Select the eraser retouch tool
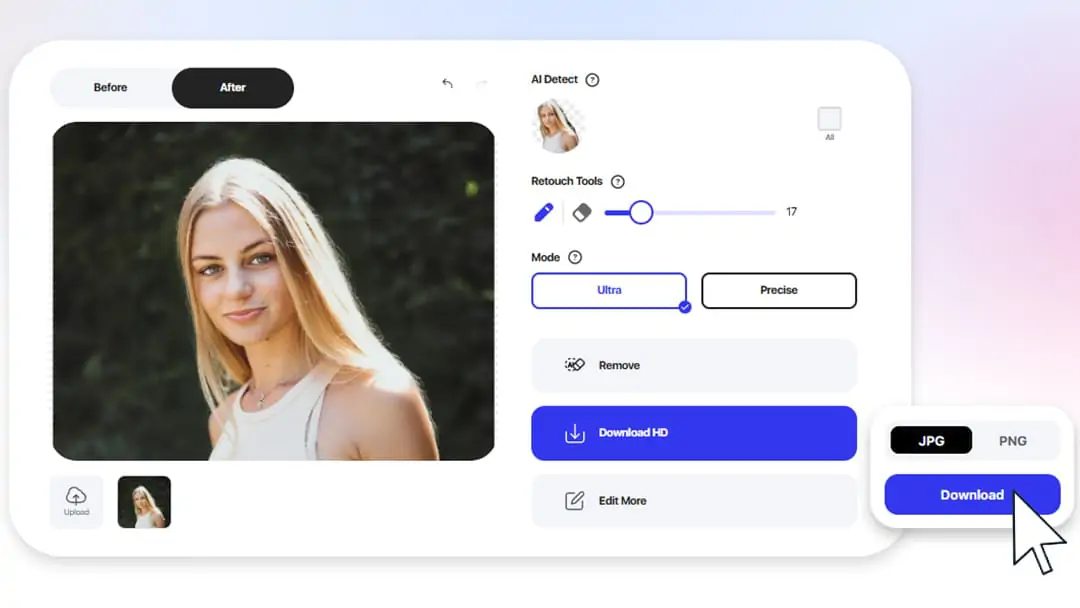This screenshot has height=608, width=1080. (x=582, y=212)
